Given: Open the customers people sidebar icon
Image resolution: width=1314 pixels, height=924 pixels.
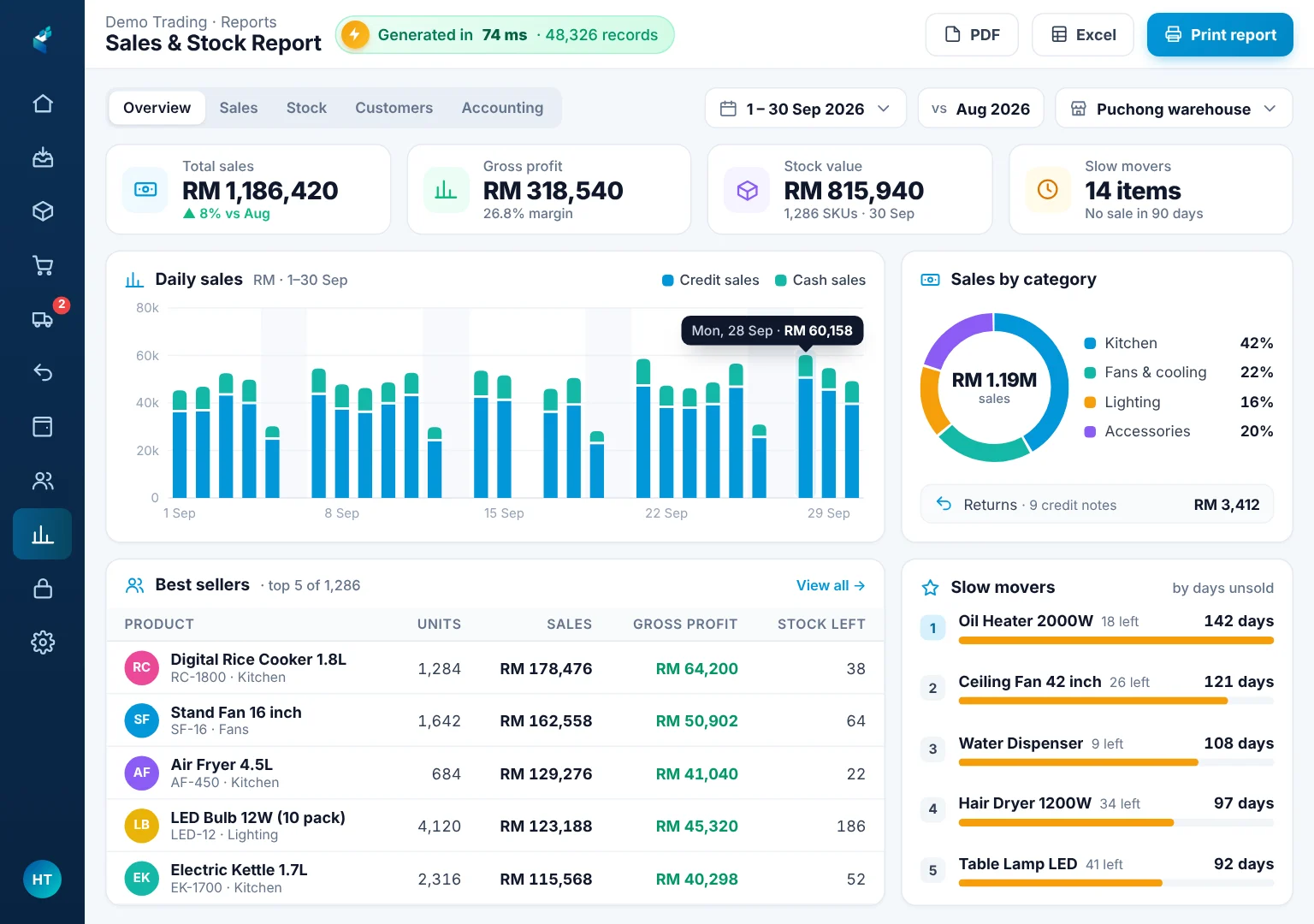Looking at the screenshot, I should 43,481.
